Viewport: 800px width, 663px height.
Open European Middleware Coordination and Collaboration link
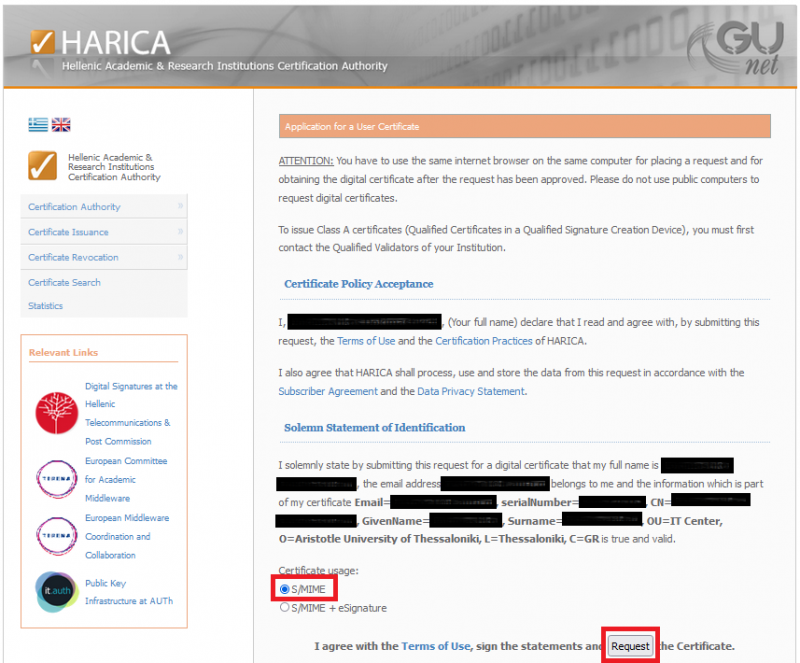(x=127, y=536)
